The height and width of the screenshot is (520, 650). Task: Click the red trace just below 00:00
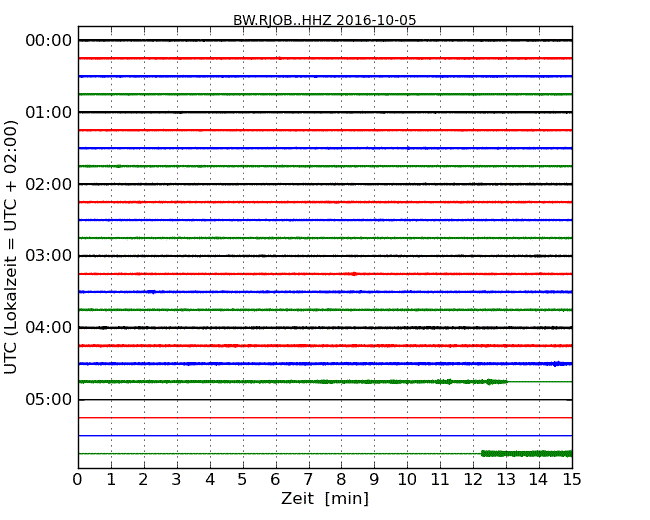pyautogui.click(x=325, y=58)
